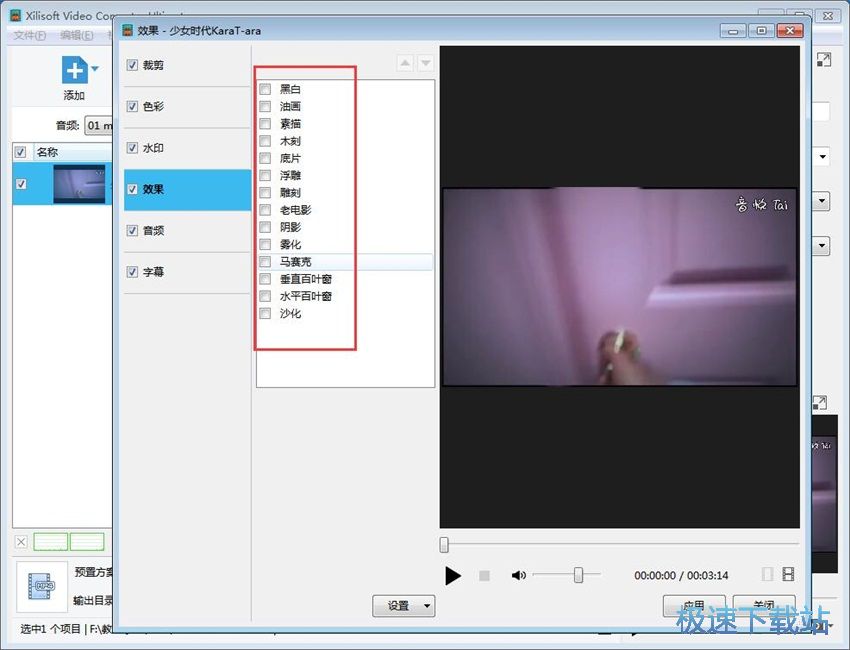Toggle the 水印 tab checkbox
Image resolution: width=850 pixels, height=650 pixels.
(132, 148)
